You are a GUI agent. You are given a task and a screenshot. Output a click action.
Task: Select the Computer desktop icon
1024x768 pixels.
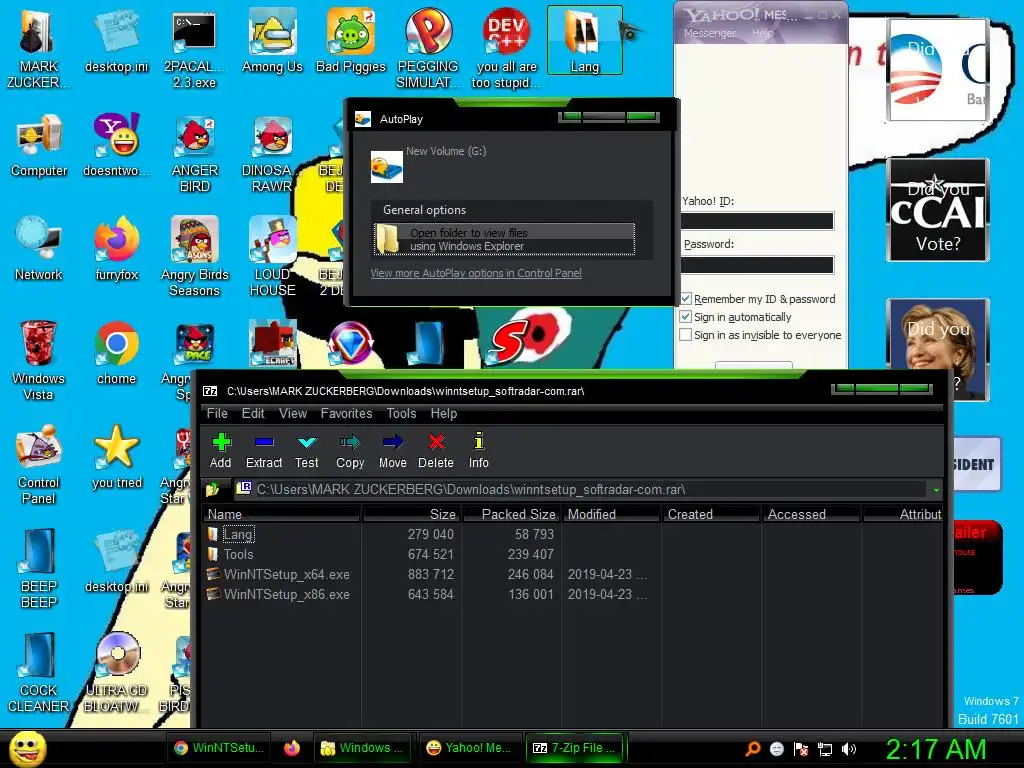pyautogui.click(x=39, y=146)
